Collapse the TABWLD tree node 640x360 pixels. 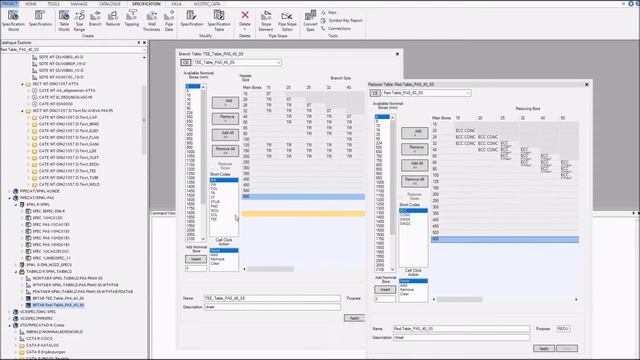(x=16, y=271)
